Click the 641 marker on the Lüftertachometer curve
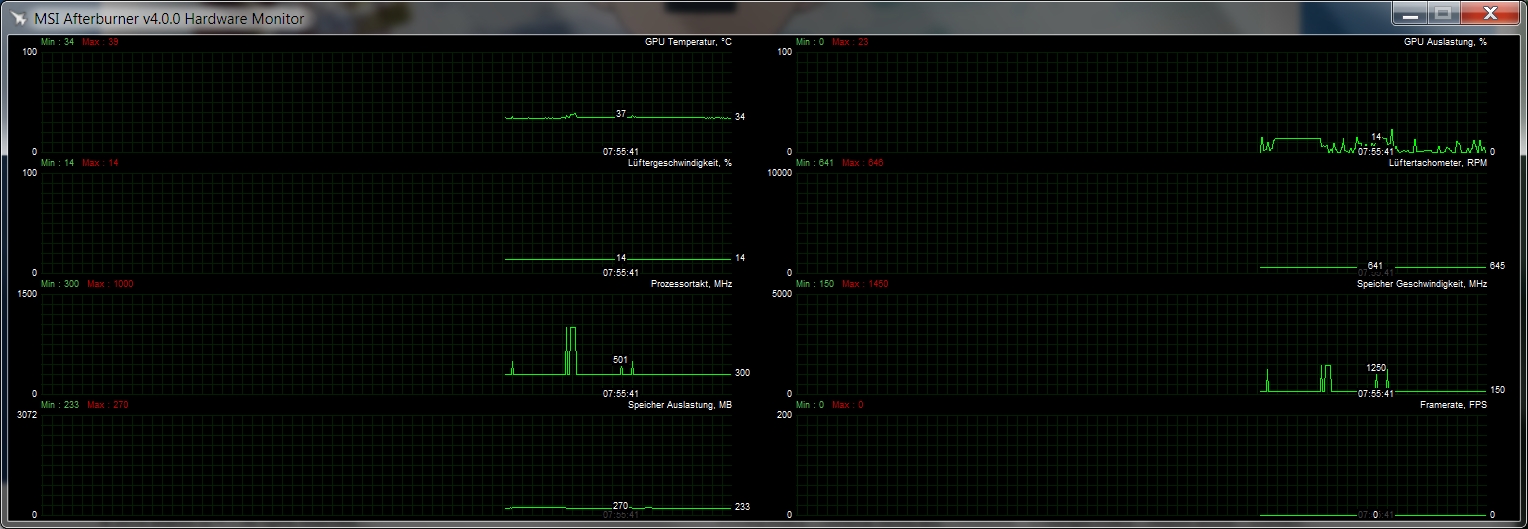Image resolution: width=1528 pixels, height=529 pixels. 1376,266
